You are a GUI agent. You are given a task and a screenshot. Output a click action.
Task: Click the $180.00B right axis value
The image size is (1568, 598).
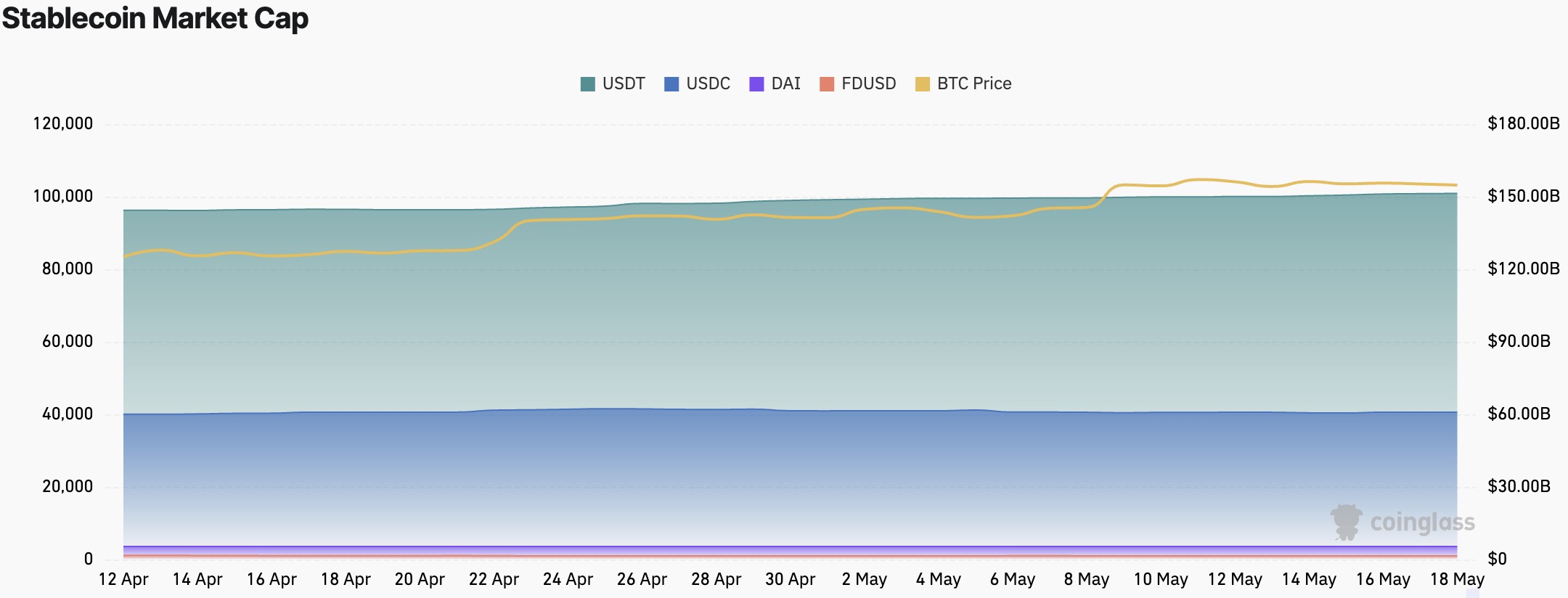pyautogui.click(x=1523, y=124)
